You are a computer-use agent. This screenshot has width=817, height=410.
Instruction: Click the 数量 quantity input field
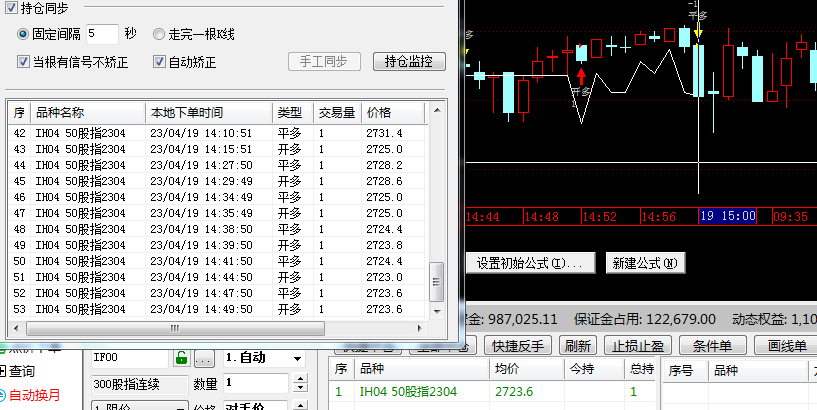(256, 383)
